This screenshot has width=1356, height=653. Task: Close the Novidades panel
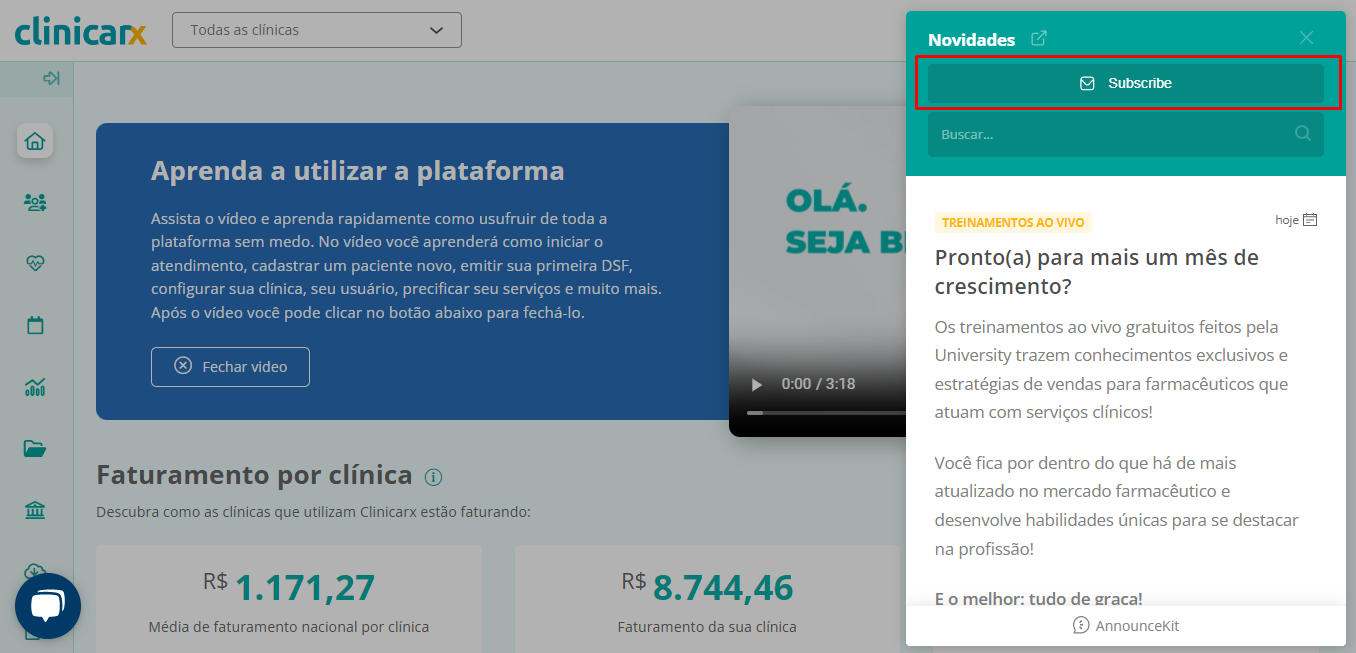(x=1306, y=38)
